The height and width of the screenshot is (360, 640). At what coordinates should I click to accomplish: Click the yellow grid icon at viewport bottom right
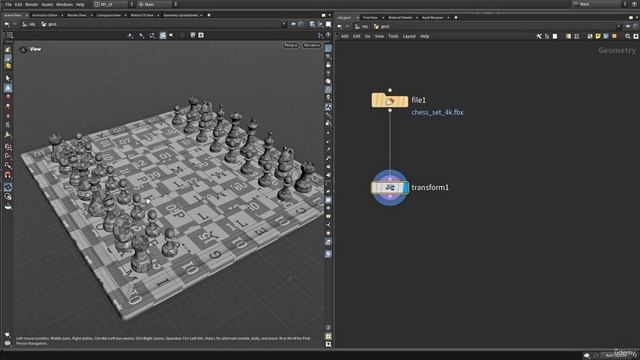click(x=328, y=336)
